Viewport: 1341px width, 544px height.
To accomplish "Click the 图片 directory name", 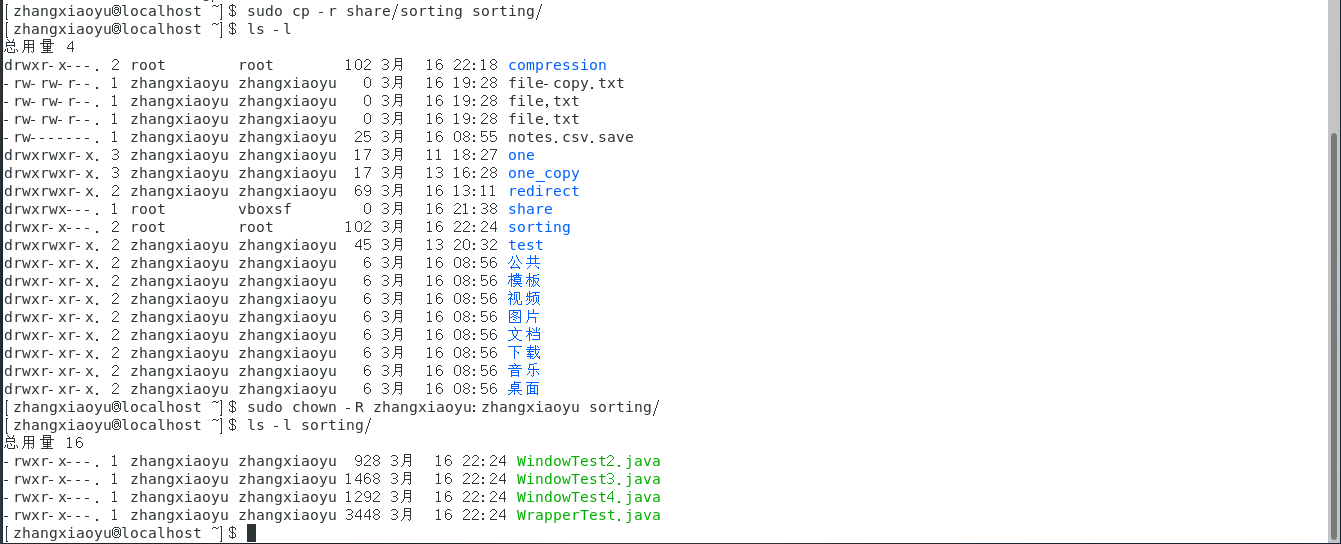I will 524,317.
